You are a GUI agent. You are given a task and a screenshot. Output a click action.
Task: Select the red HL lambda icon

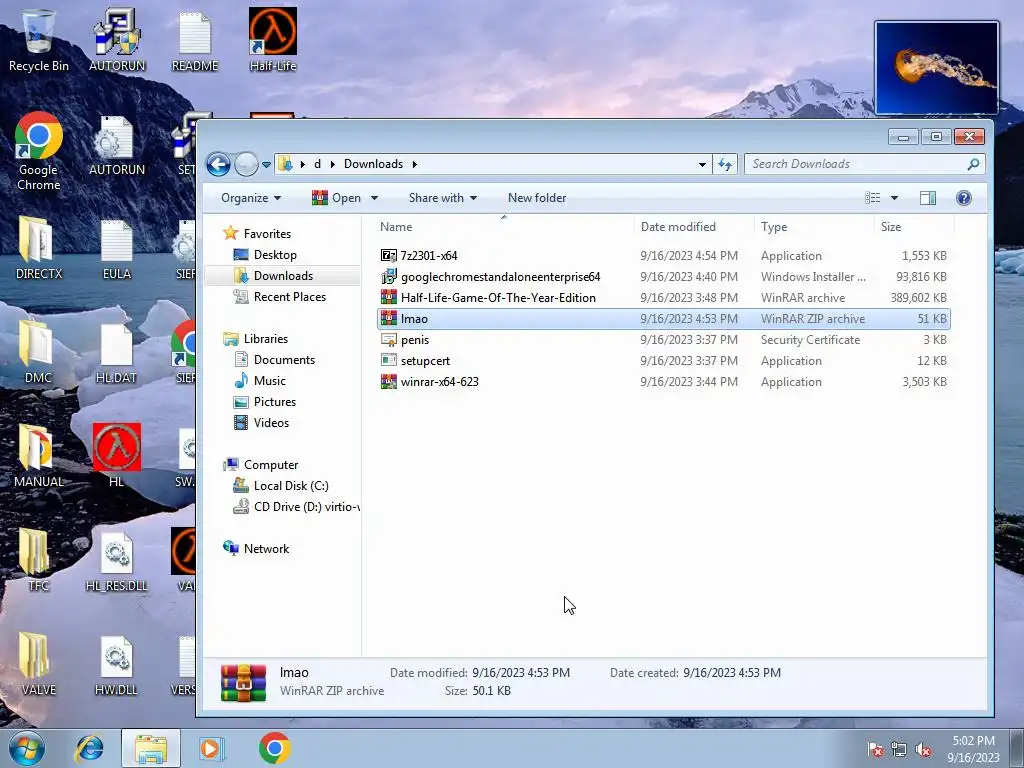pos(117,456)
